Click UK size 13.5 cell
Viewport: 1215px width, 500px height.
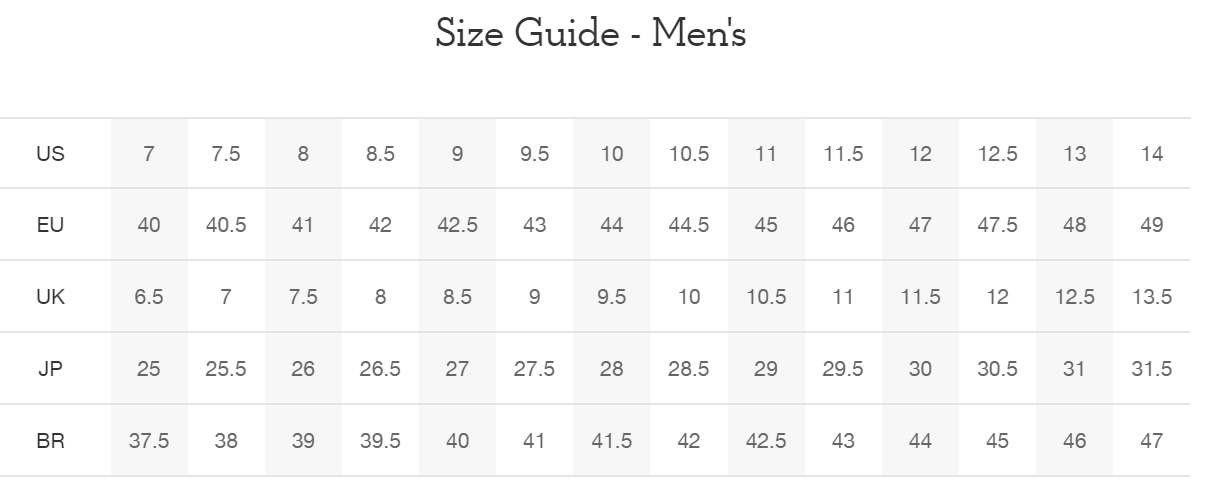click(x=1152, y=297)
